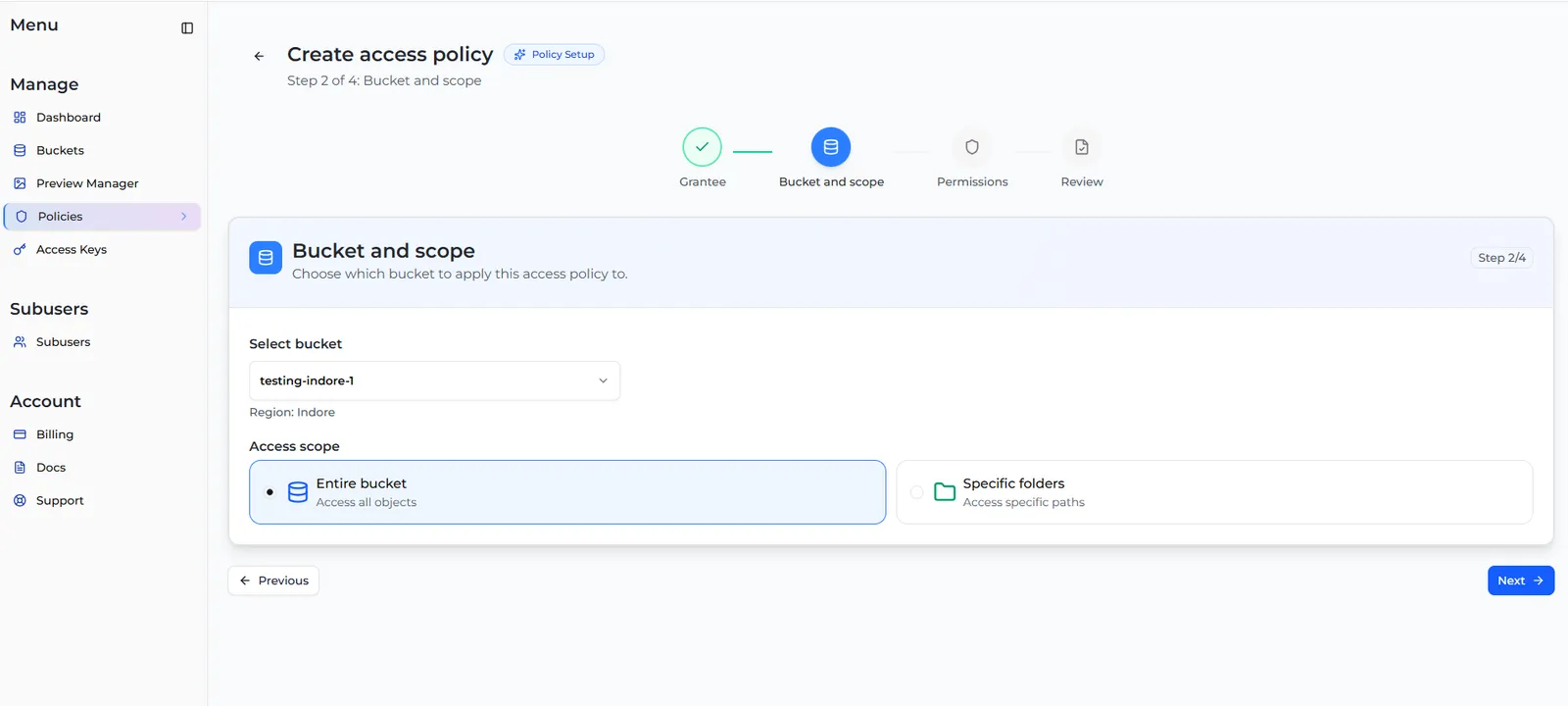This screenshot has width=1568, height=706.
Task: Click the Dashboard grid icon
Action: [x=20, y=118]
